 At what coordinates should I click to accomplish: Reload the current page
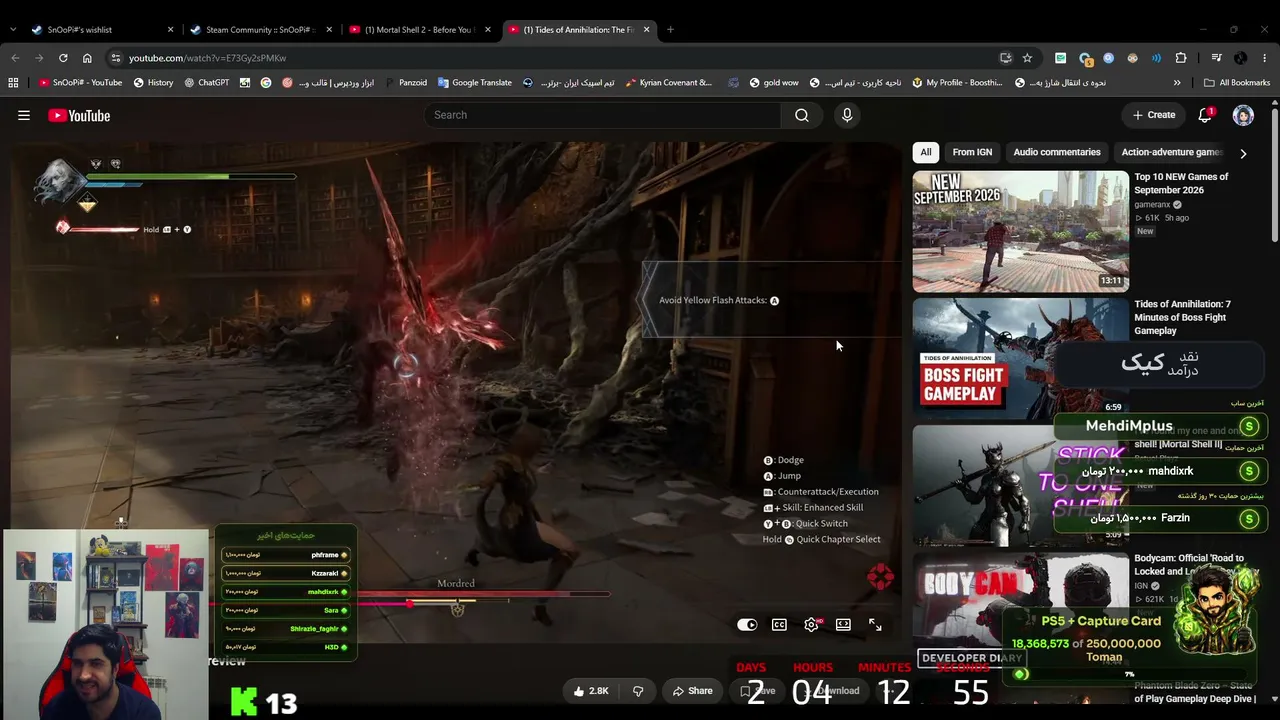63,58
